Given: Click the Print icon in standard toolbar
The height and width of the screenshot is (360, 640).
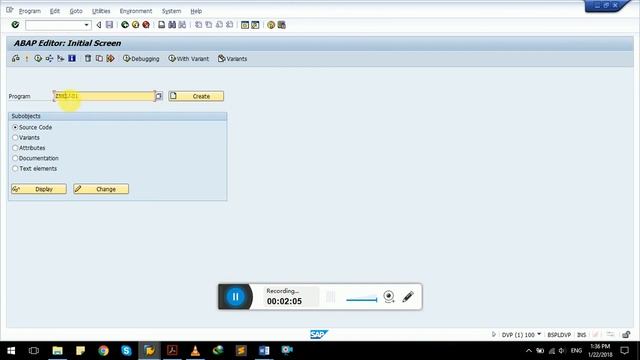Looking at the screenshot, I should 162,25.
